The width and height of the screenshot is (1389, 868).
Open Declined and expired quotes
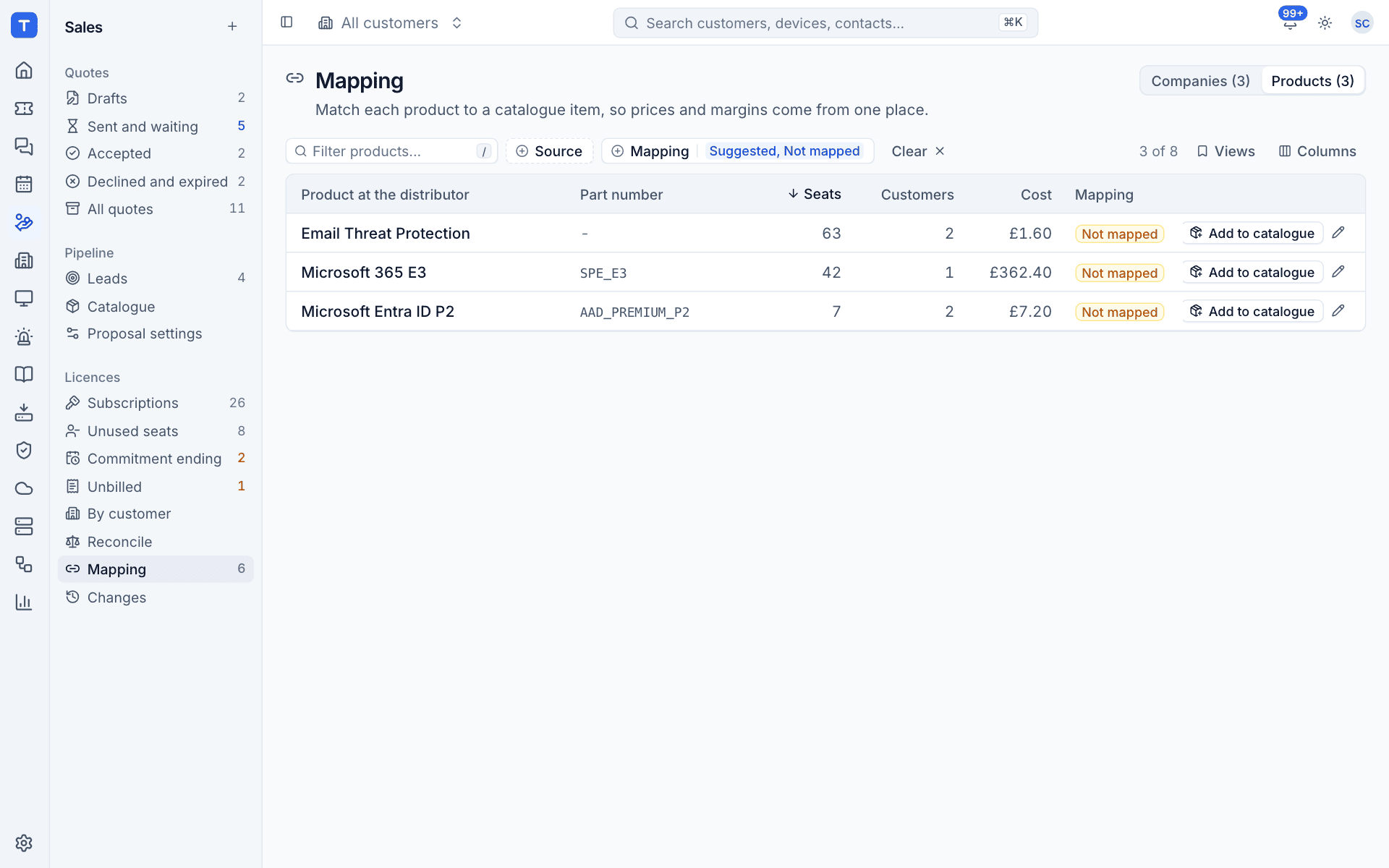pyautogui.click(x=156, y=182)
